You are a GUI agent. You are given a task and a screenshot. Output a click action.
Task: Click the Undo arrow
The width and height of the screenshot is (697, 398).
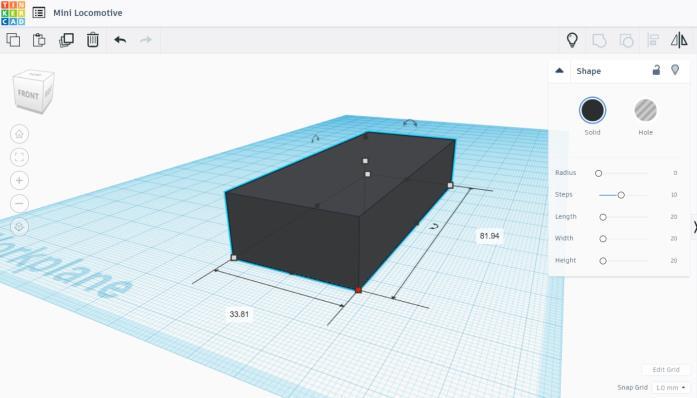click(120, 40)
